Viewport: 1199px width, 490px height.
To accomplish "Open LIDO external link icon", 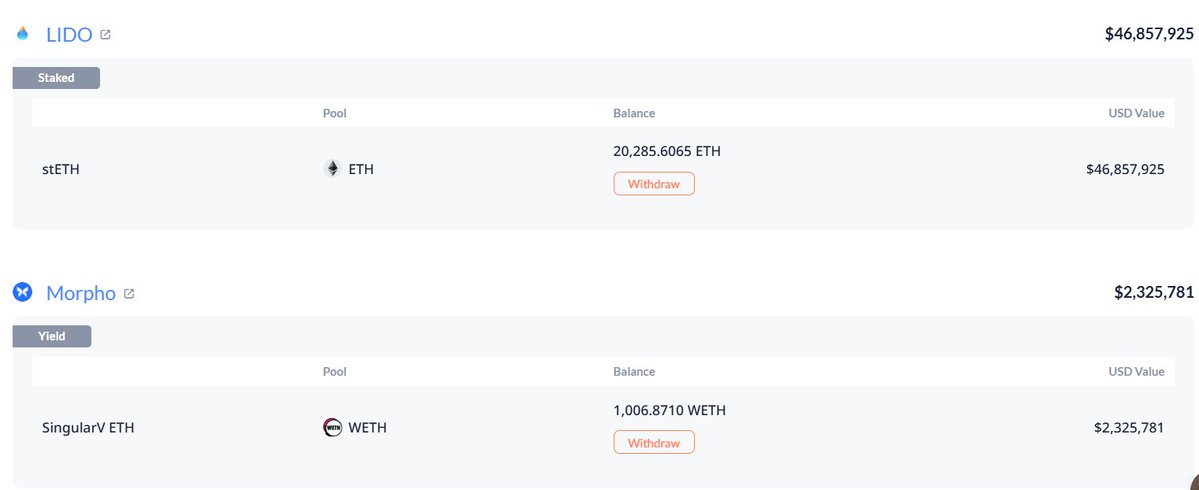I will click(106, 35).
